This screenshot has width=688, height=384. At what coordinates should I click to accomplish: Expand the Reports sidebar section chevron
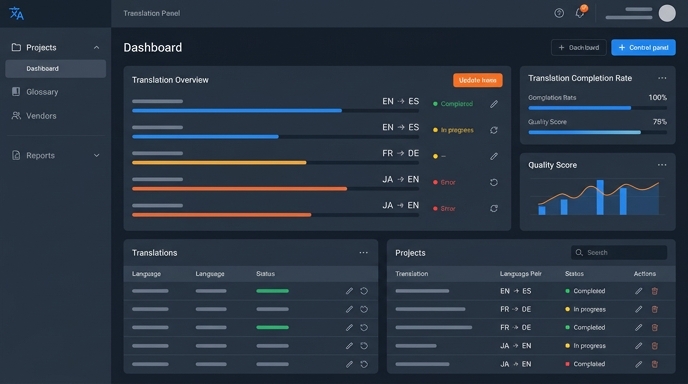[x=97, y=155]
